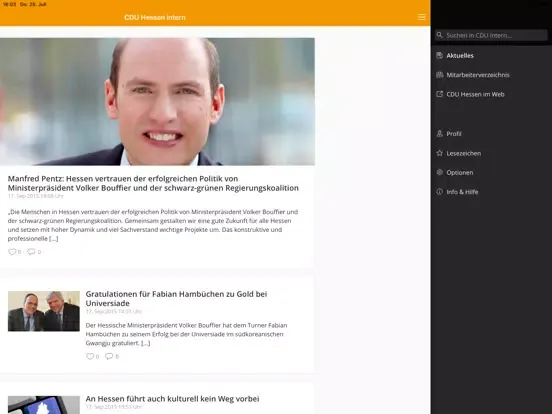This screenshot has height=414, width=552.
Task: Open CDU Hessen im Web link
Action: pyautogui.click(x=475, y=94)
